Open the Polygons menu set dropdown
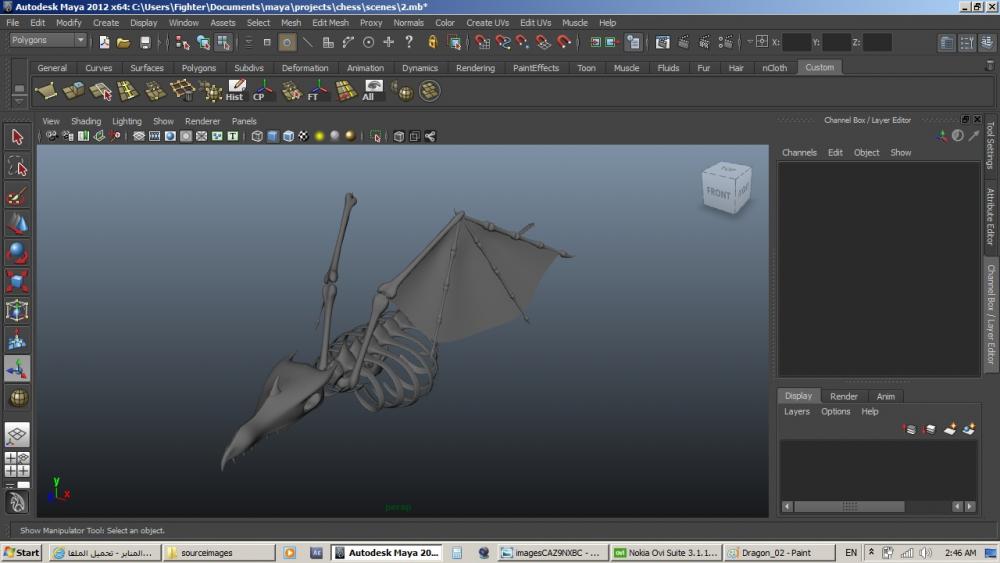This screenshot has height=563, width=1000. click(48, 41)
